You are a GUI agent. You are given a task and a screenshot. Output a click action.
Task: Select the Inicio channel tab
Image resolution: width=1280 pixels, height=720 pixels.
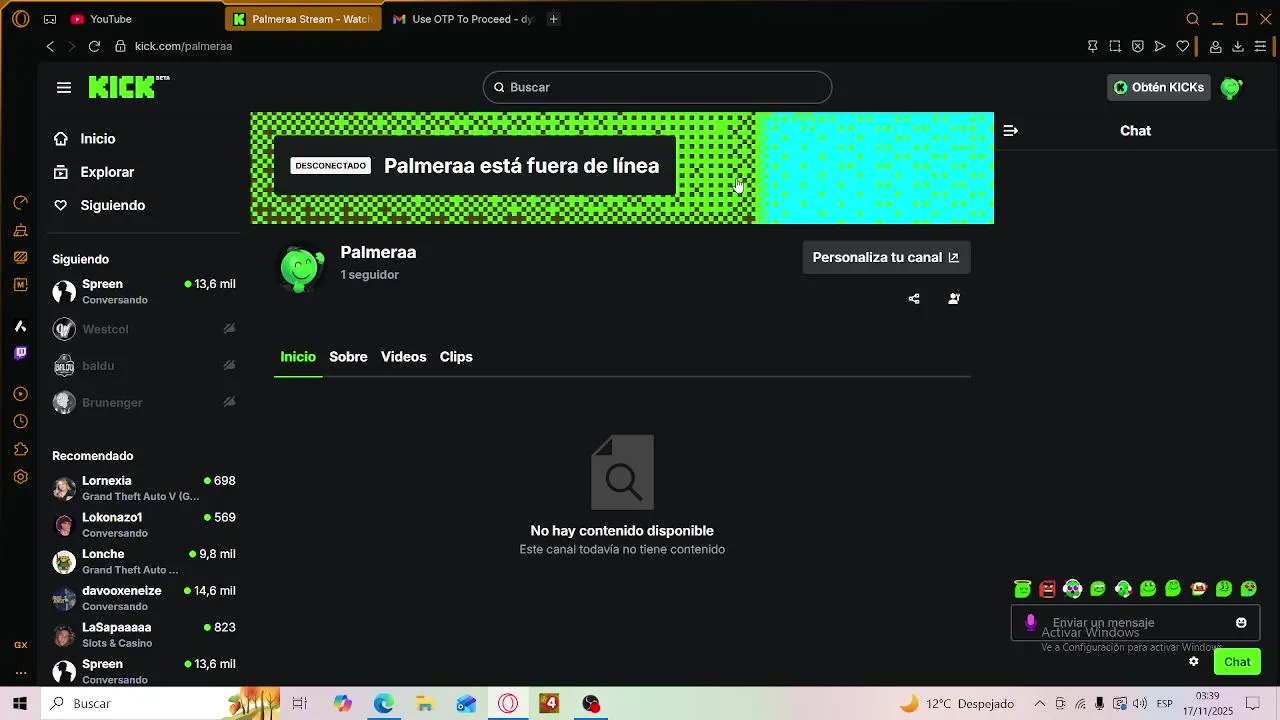pyautogui.click(x=298, y=357)
